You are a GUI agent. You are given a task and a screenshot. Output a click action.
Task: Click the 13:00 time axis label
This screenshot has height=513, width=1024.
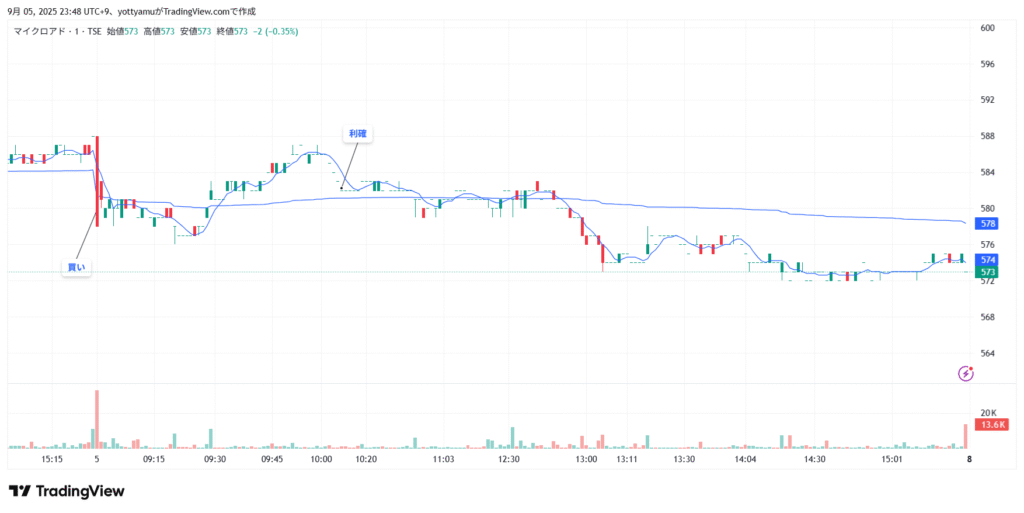[586, 459]
